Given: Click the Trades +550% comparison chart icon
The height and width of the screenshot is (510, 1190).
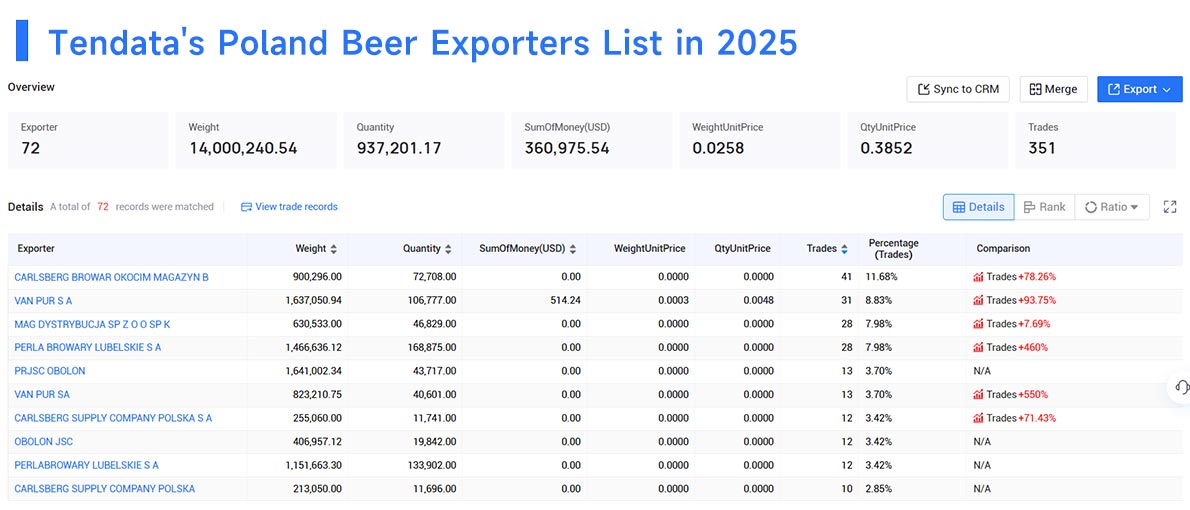Looking at the screenshot, I should coord(978,395).
